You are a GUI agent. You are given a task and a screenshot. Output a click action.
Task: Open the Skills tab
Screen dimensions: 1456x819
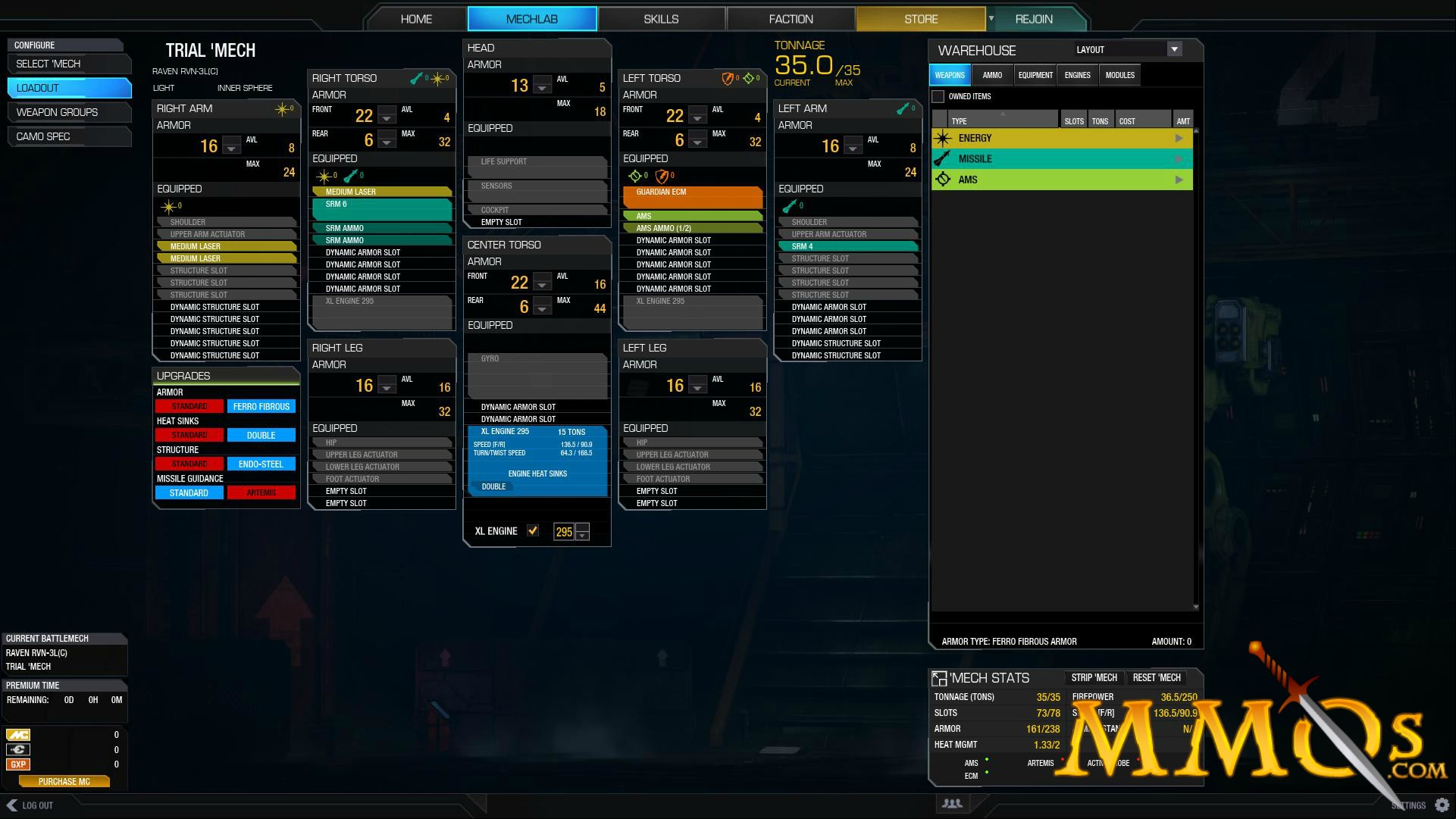click(661, 19)
